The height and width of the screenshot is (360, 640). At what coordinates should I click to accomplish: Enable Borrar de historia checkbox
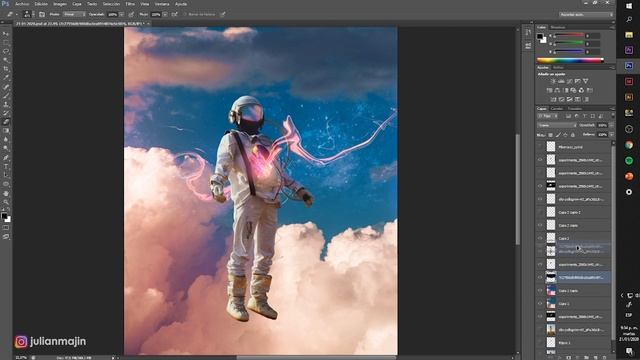185,14
